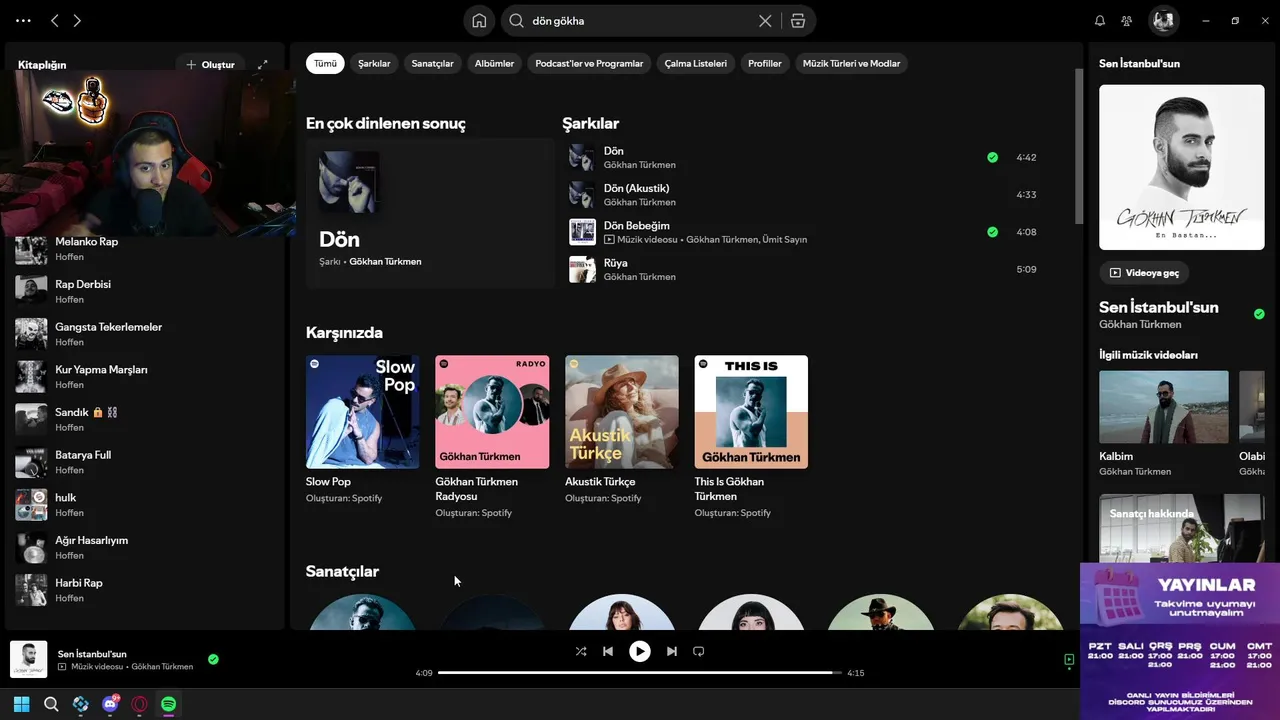Open the hulk playlist

pyautogui.click(x=145, y=505)
